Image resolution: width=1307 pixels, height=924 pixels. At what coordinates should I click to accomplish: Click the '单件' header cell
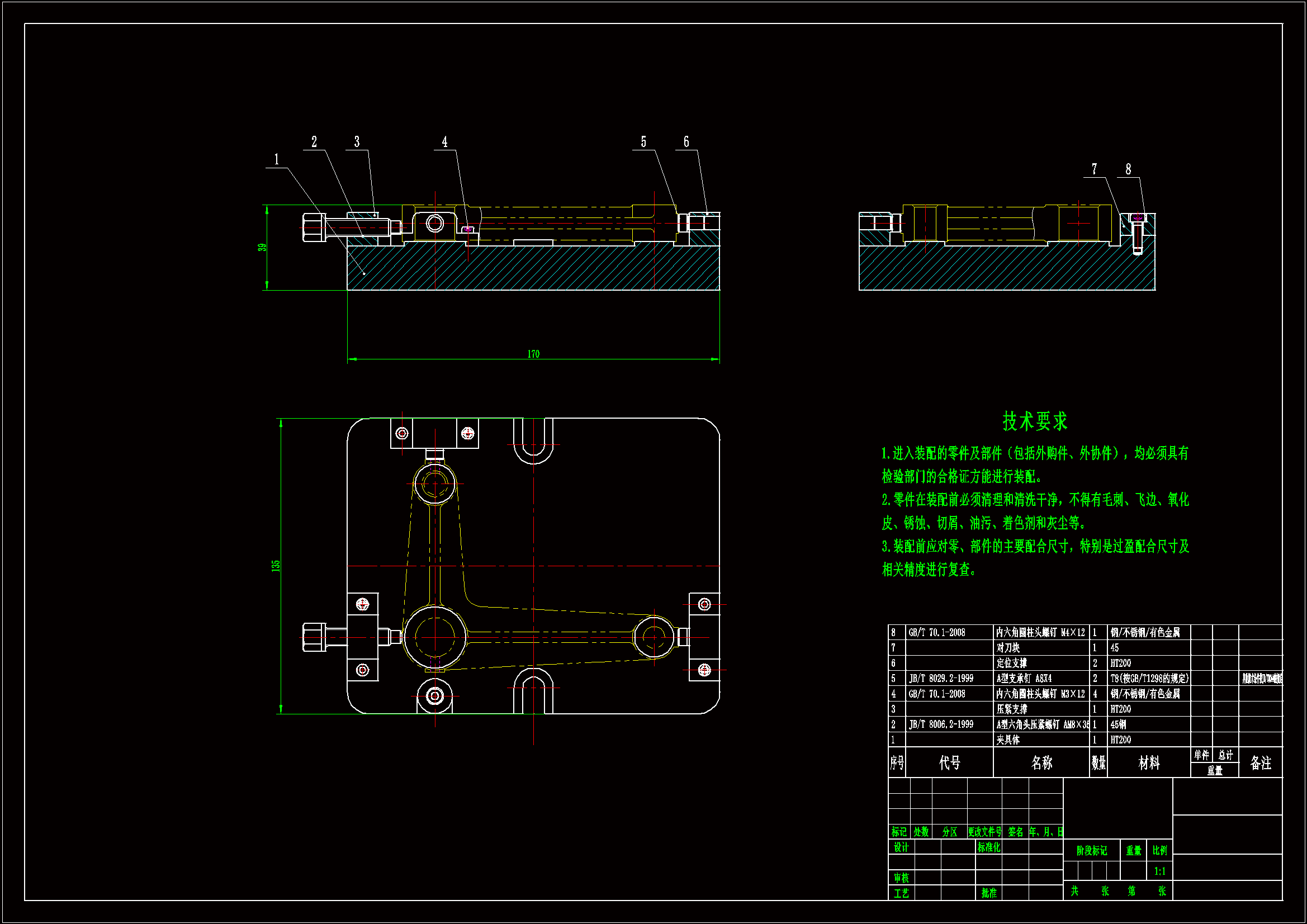[1201, 755]
